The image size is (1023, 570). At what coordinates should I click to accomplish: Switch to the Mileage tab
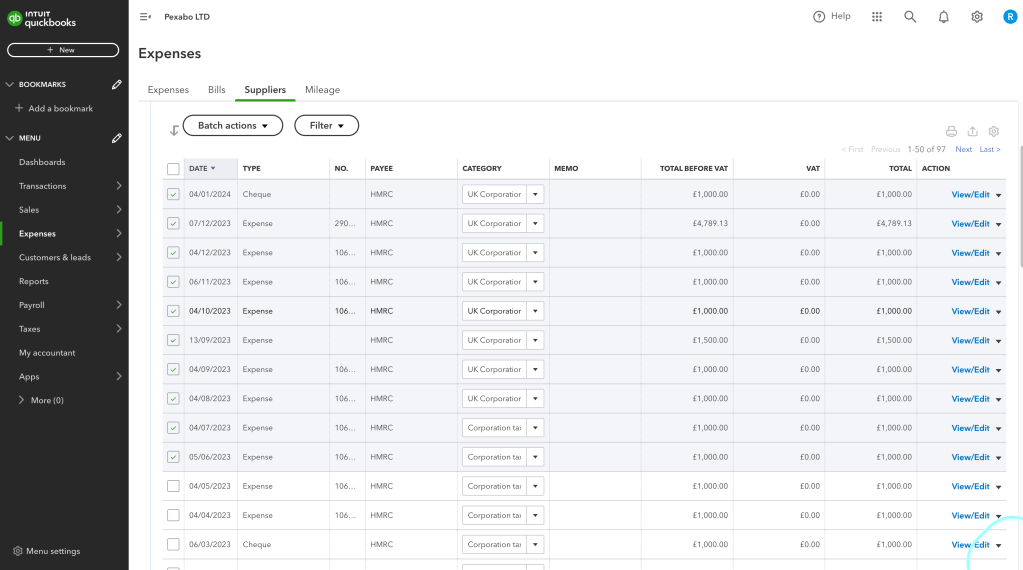(x=322, y=90)
